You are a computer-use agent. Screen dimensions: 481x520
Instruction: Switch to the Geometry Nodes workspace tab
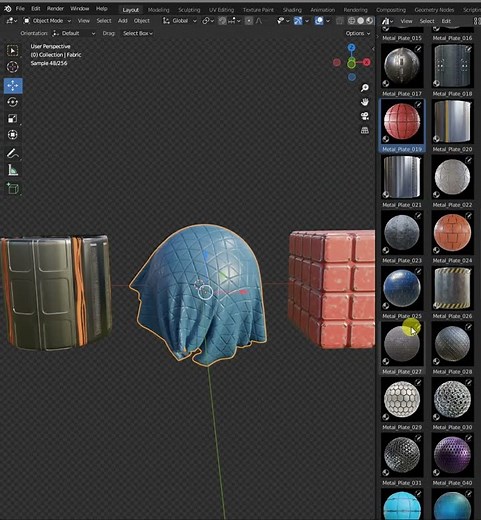coord(434,10)
